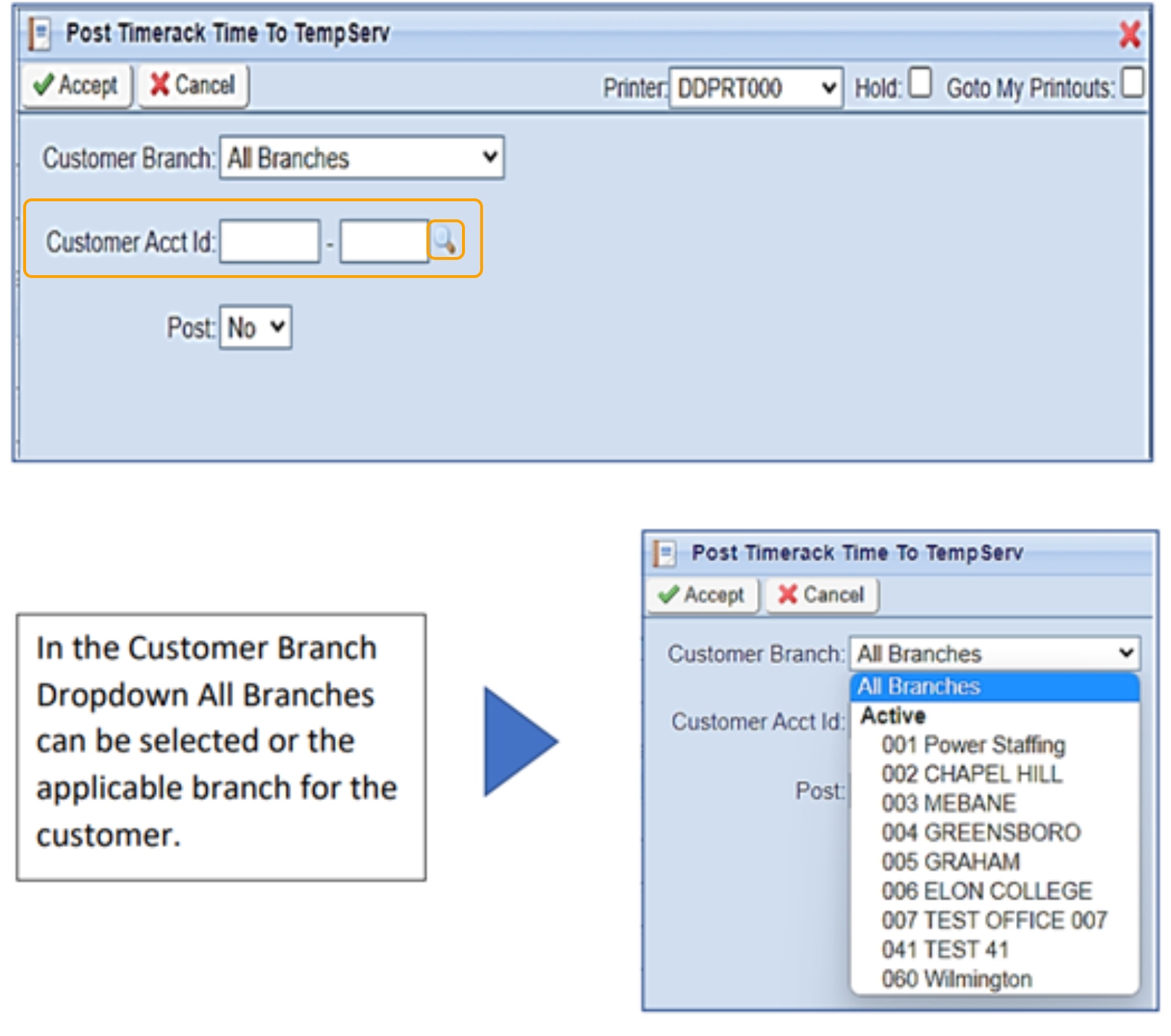This screenshot has width=1171, height=1036.
Task: Click Cancel in the lower dialog
Action: pos(822,595)
